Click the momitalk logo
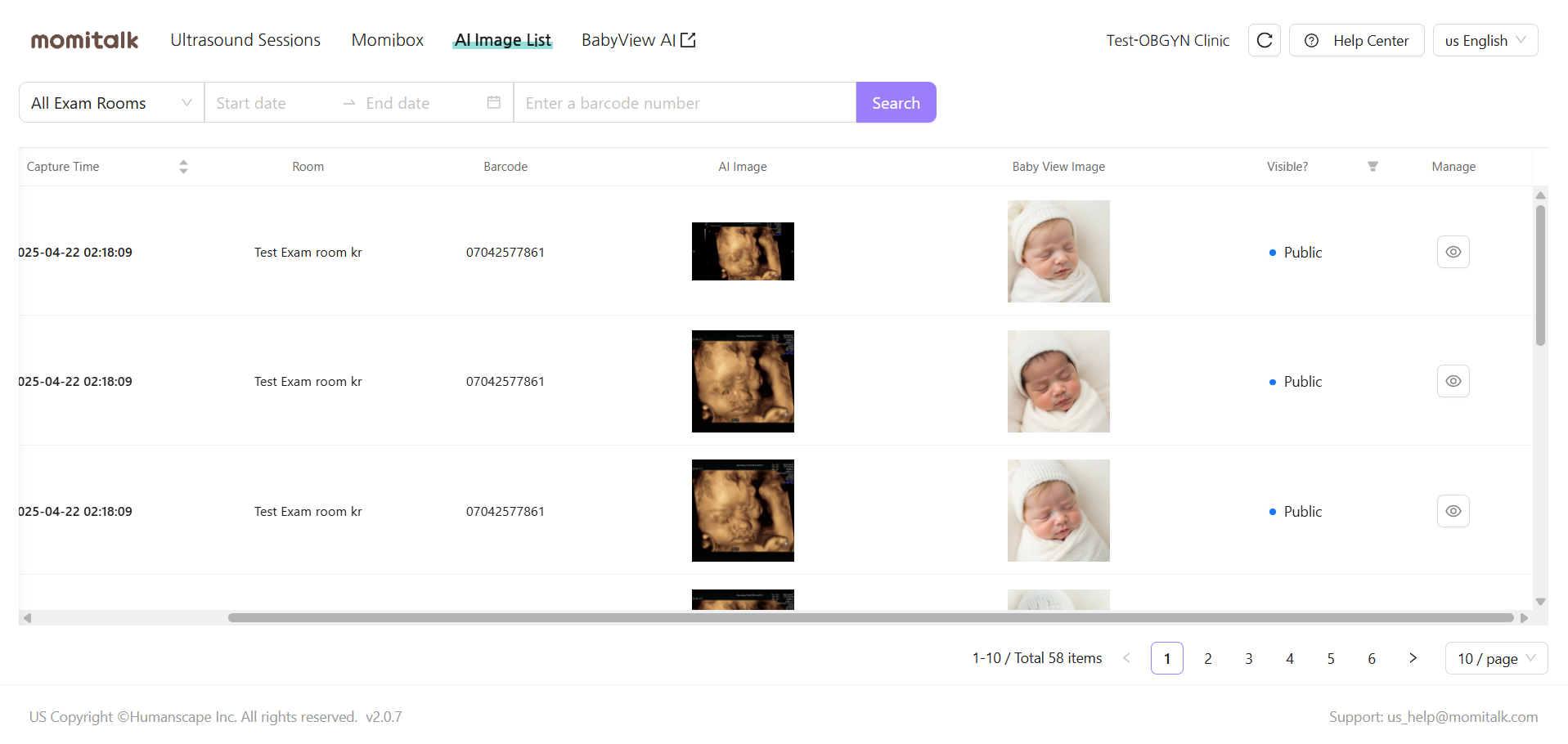This screenshot has height=744, width=1568. pos(84,39)
